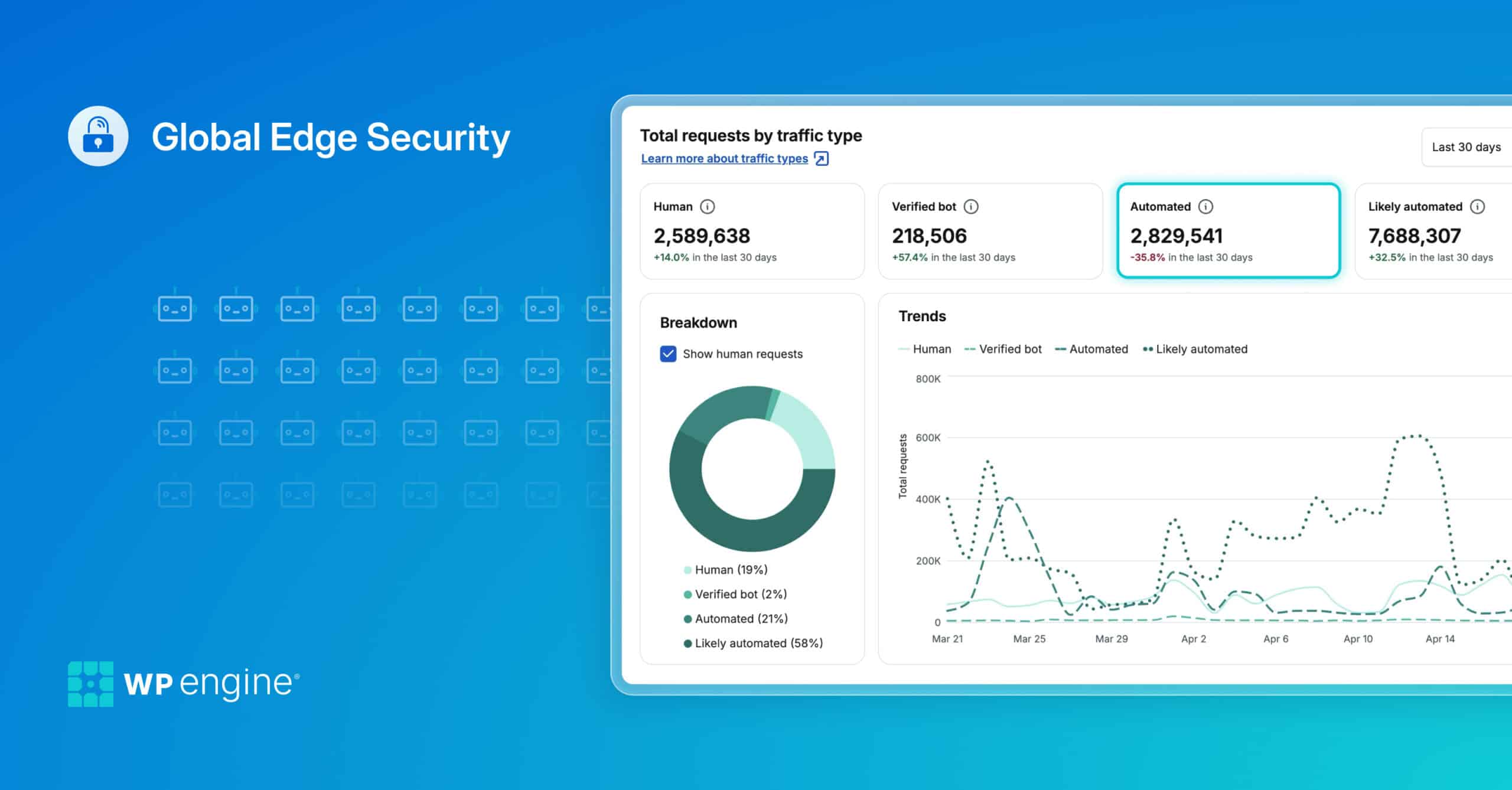The width and height of the screenshot is (1512, 790).
Task: Click the 2,589,638 Human request count
Action: click(702, 236)
